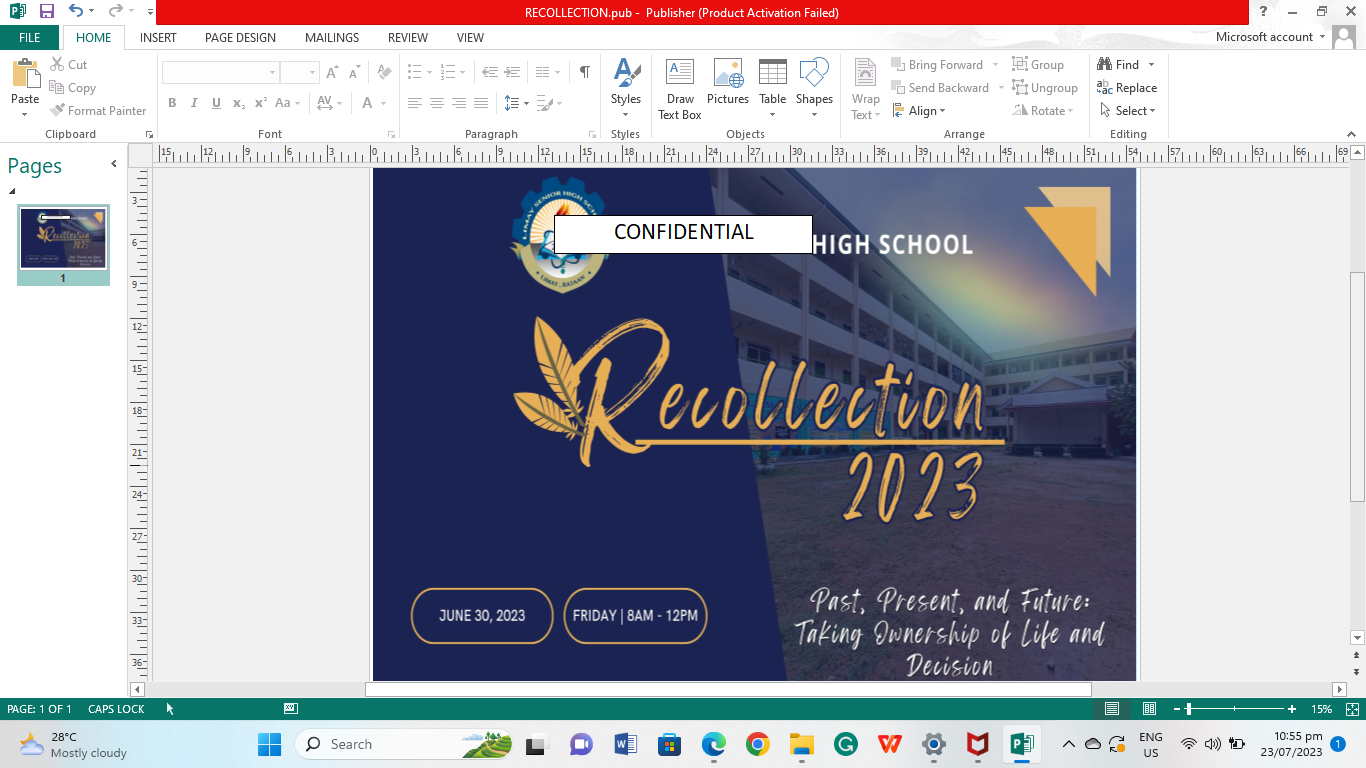Click the PAGE: 1 OF 1 indicator

39,709
